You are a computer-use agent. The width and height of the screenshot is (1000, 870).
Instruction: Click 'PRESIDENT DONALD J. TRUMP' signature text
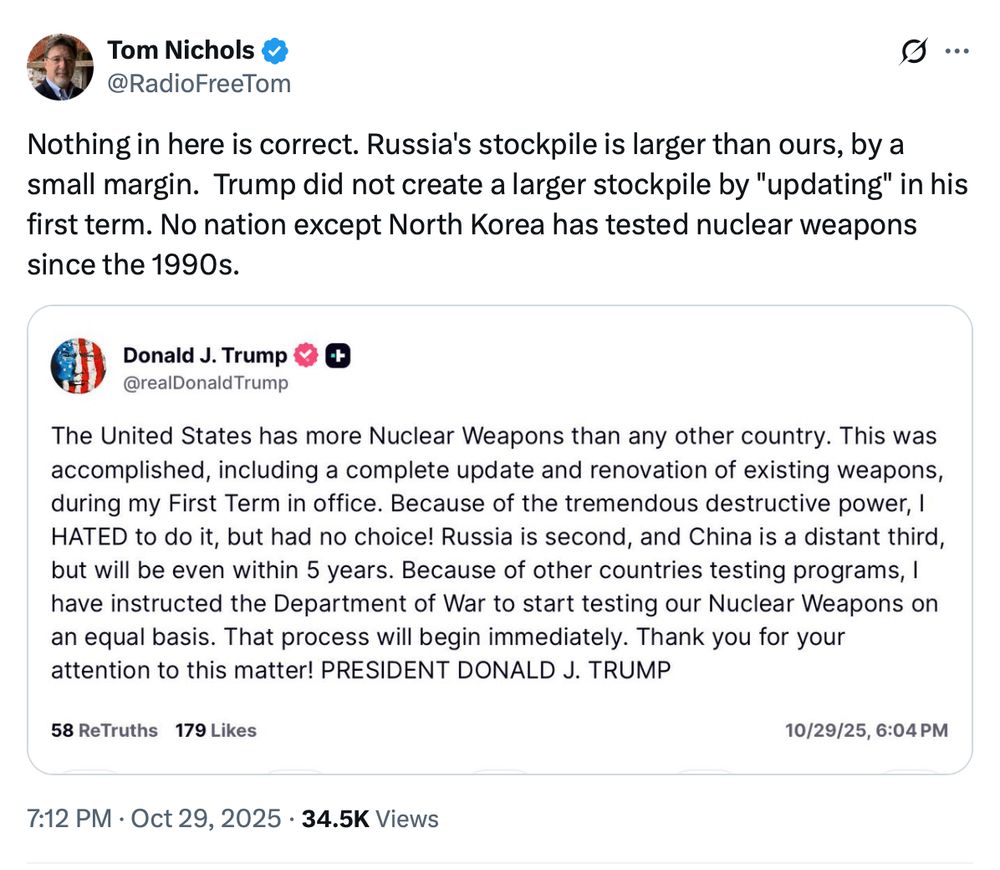(x=496, y=670)
